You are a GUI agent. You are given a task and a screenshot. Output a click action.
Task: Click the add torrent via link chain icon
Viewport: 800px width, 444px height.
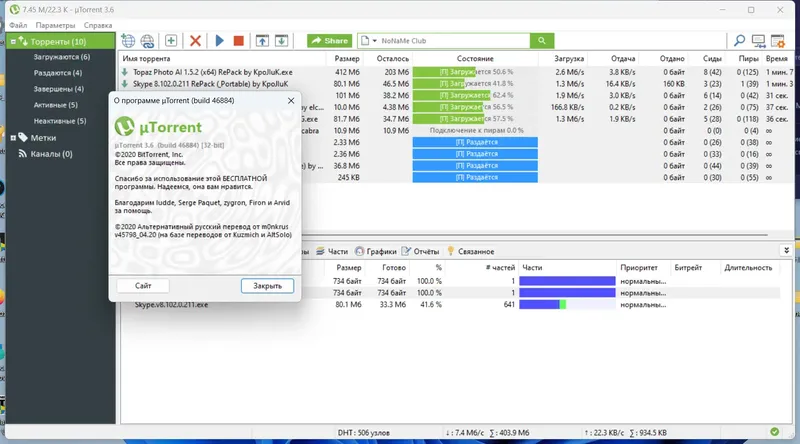pyautogui.click(x=147, y=41)
